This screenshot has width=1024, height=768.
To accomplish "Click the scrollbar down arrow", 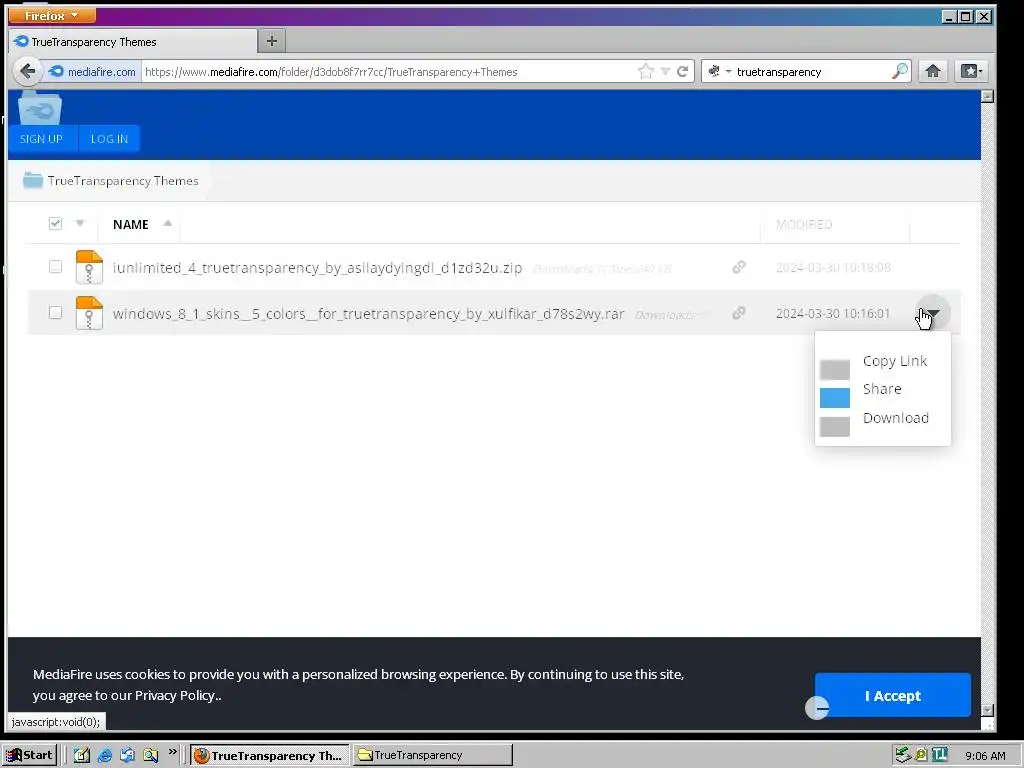I will (x=987, y=710).
